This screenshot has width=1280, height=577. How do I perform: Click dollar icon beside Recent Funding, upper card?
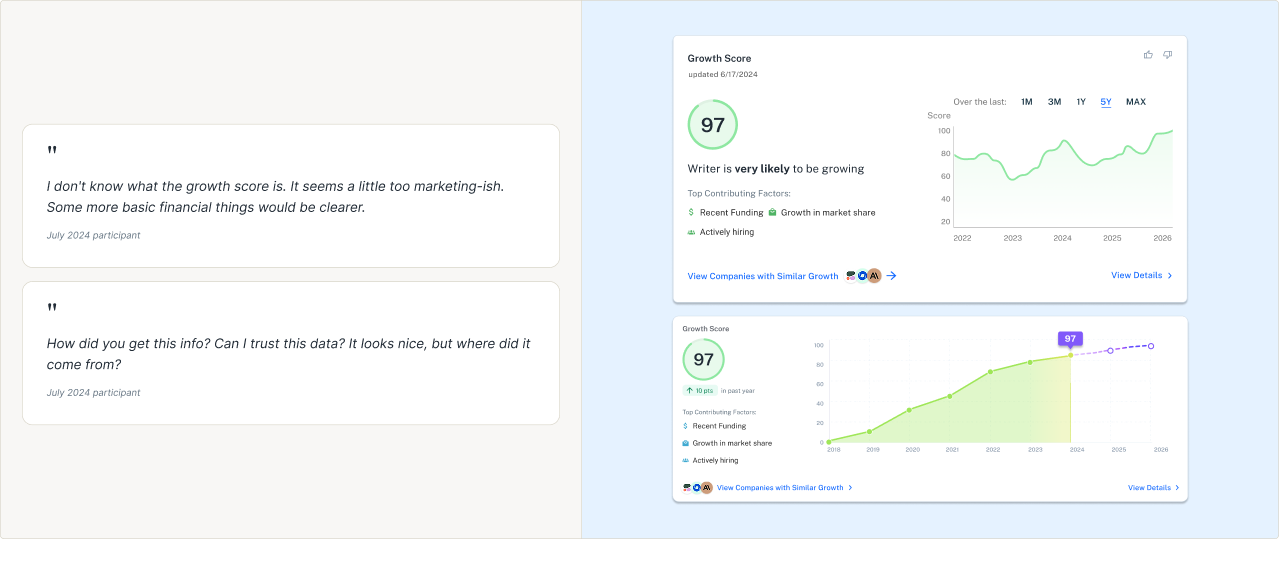(691, 212)
